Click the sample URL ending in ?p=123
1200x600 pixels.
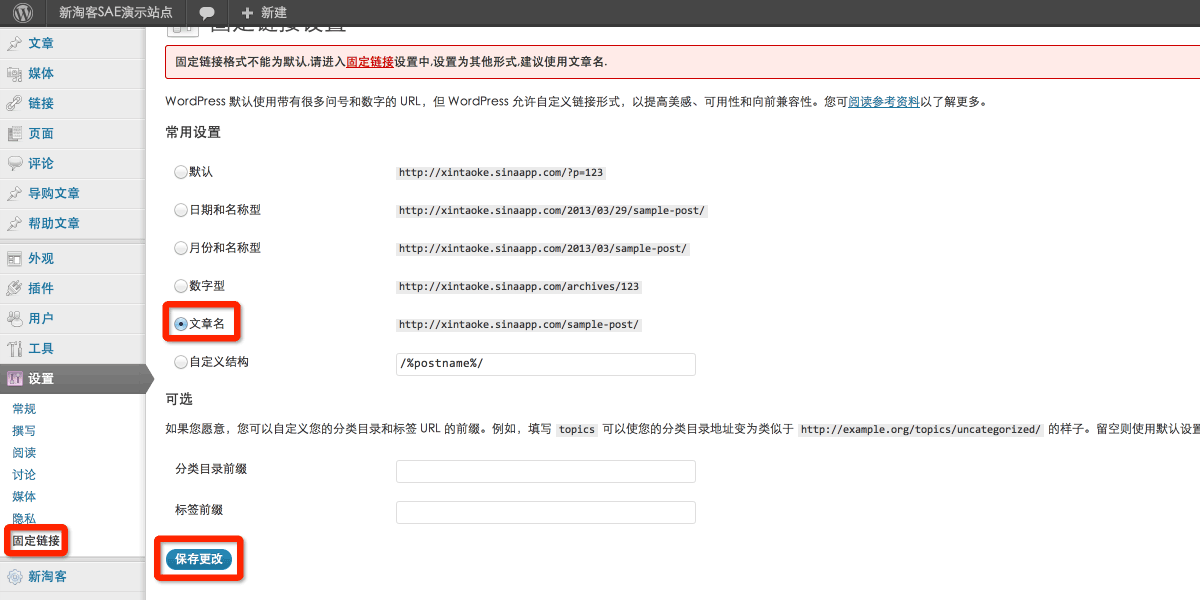point(501,173)
